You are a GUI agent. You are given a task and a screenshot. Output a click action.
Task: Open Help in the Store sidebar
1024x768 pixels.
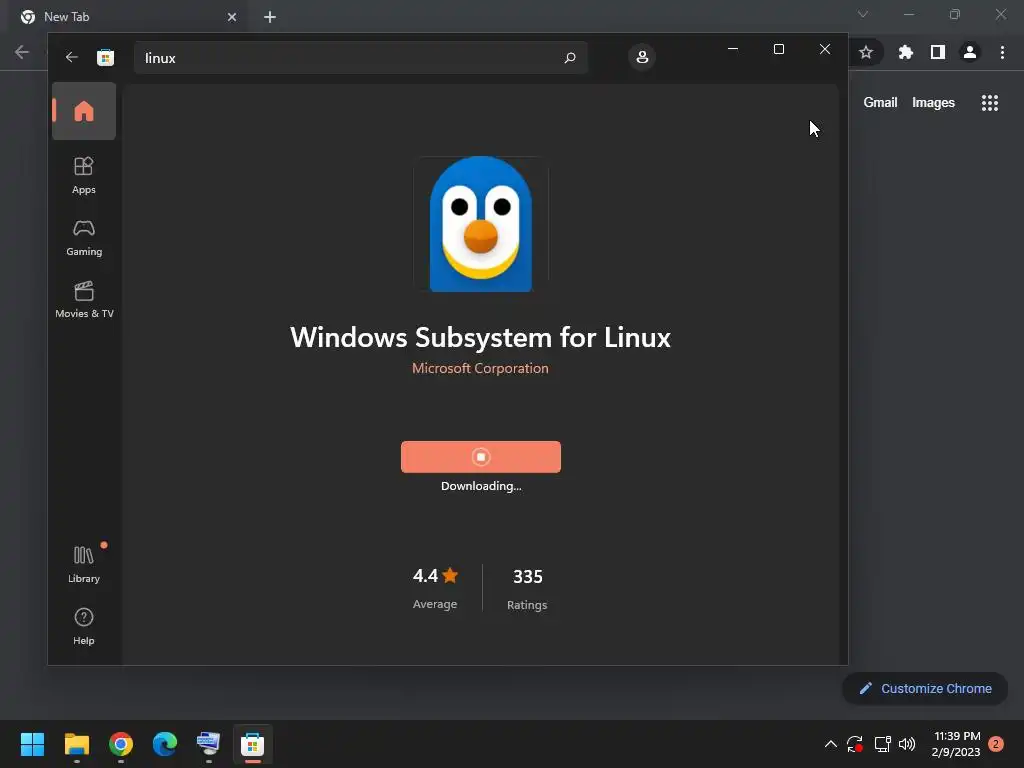[84, 626]
